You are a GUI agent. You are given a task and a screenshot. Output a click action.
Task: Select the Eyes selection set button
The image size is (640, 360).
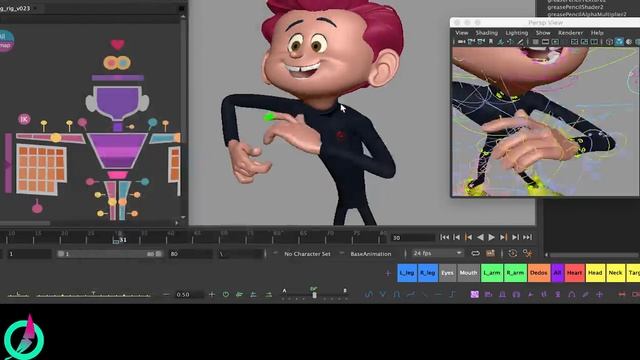pos(447,273)
